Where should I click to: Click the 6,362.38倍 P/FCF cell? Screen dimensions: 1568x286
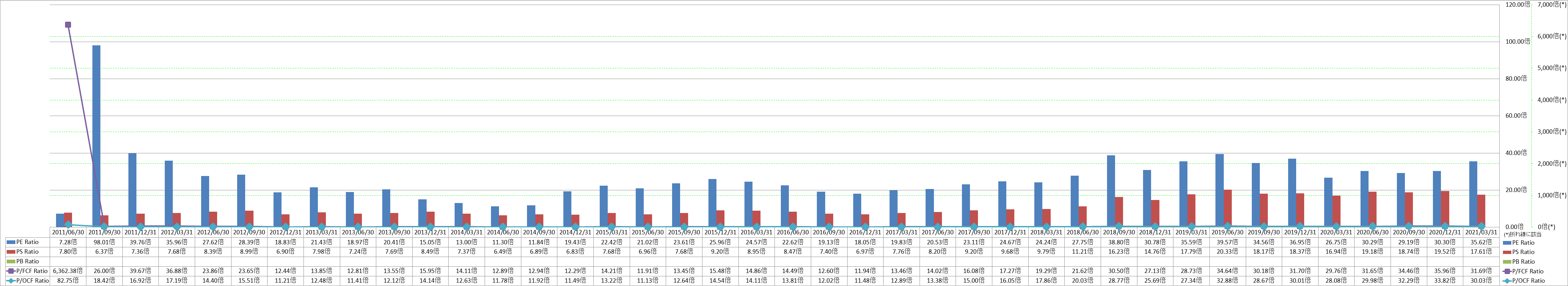(68, 271)
